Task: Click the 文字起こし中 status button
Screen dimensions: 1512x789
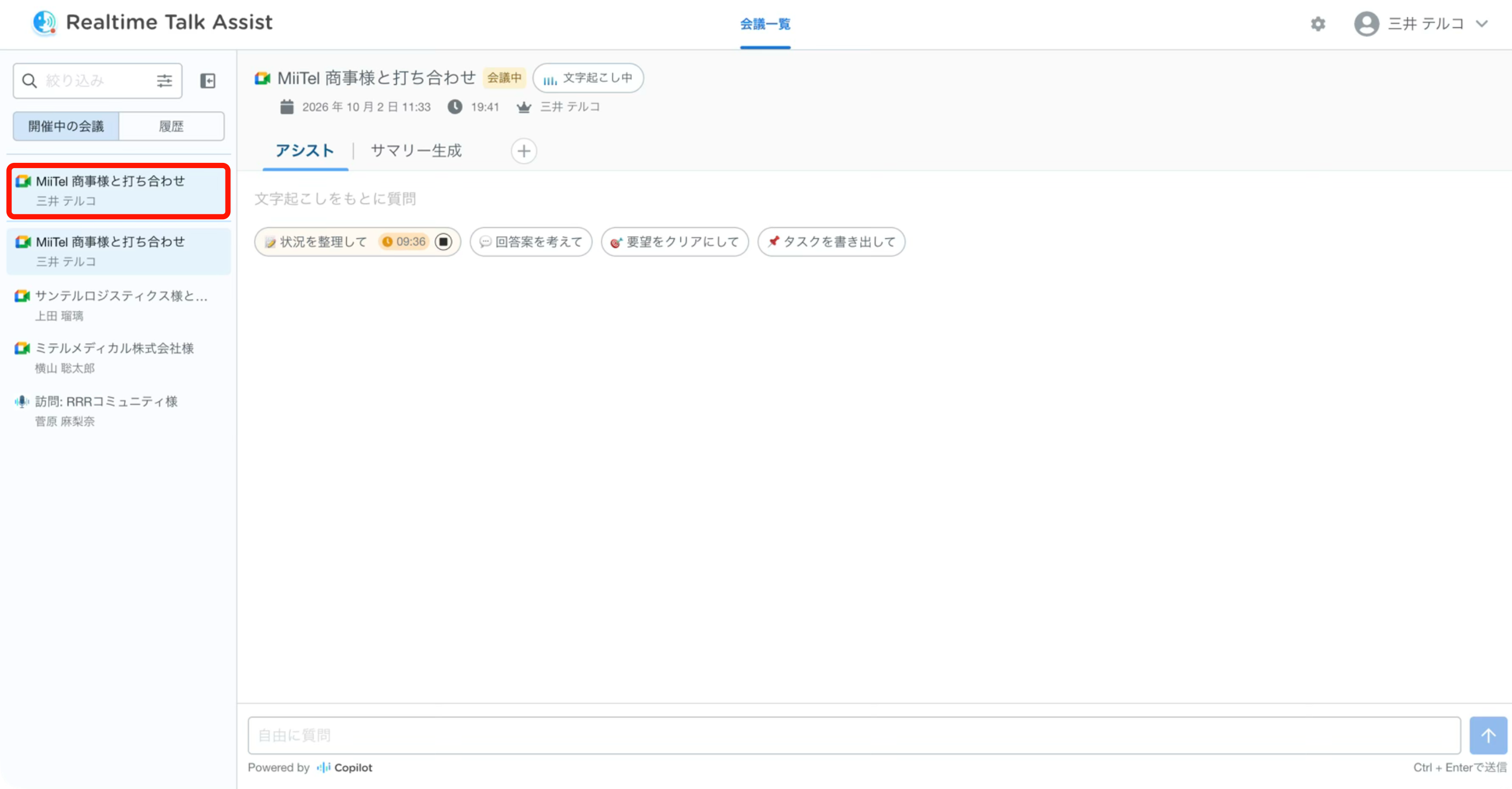Action: pos(588,78)
